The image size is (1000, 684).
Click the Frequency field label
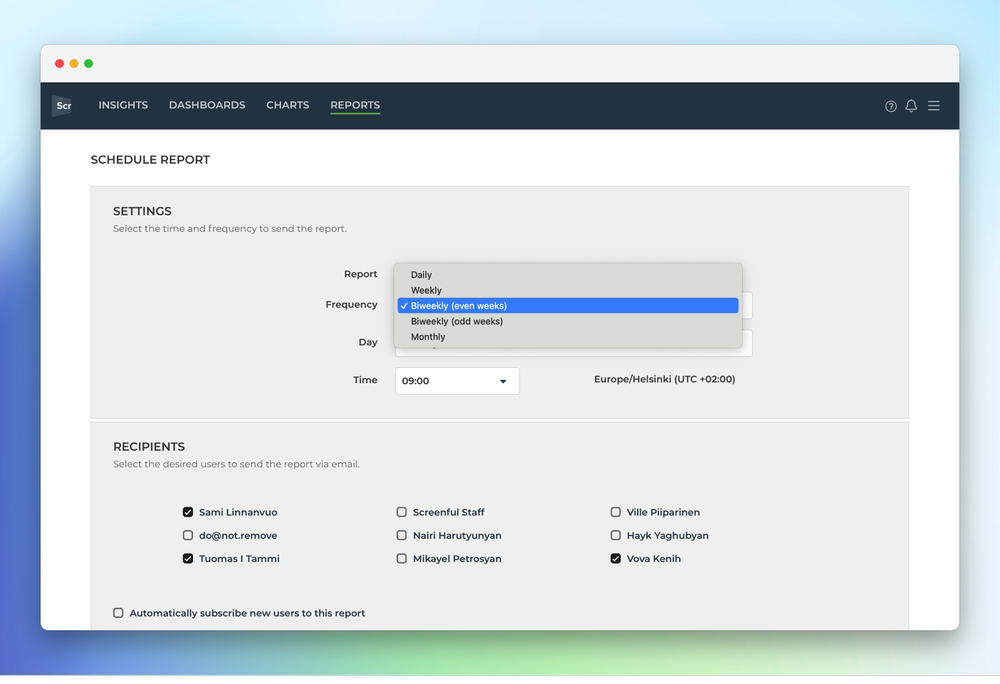pyautogui.click(x=351, y=305)
